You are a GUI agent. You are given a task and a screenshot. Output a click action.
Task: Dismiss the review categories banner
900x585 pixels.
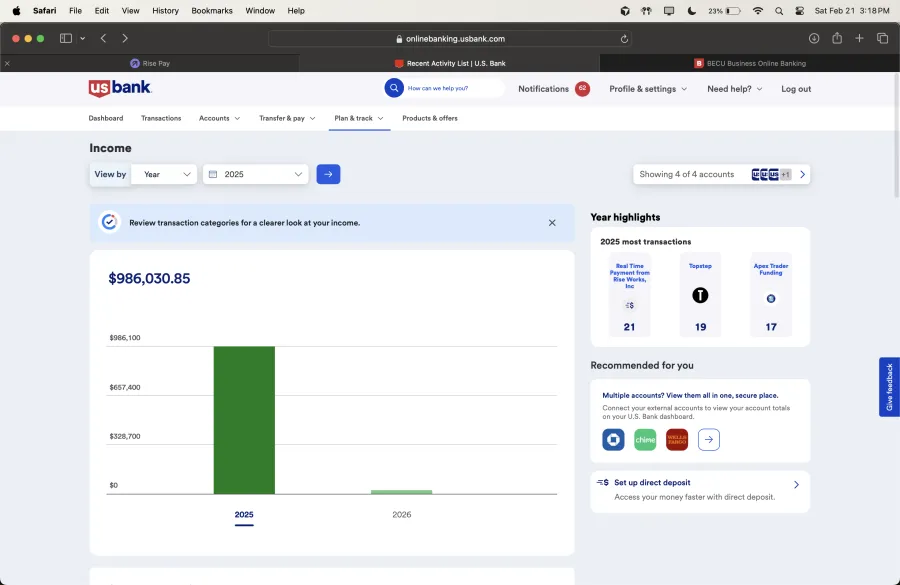point(552,223)
